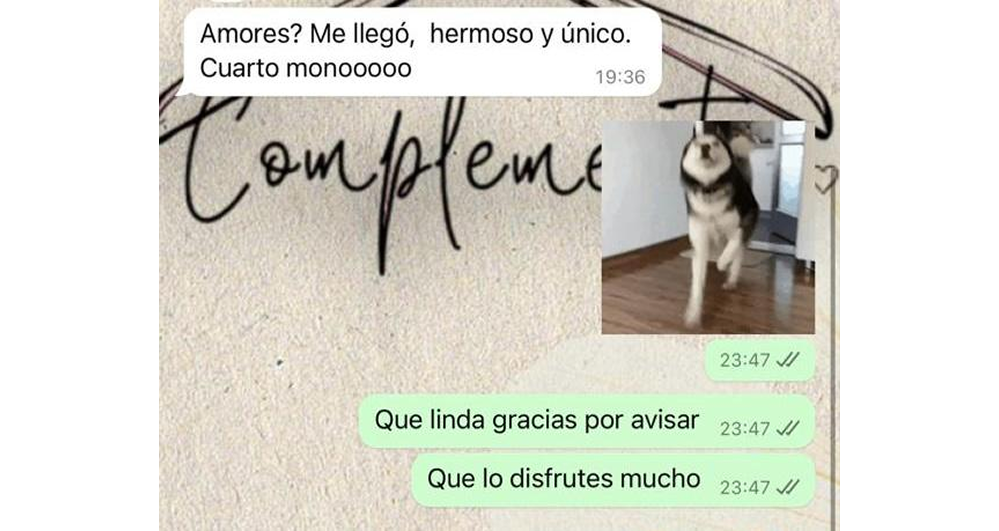
Task: Tap checkmarks beside 'Que linda gracias por avisar'
Action: 787,428
